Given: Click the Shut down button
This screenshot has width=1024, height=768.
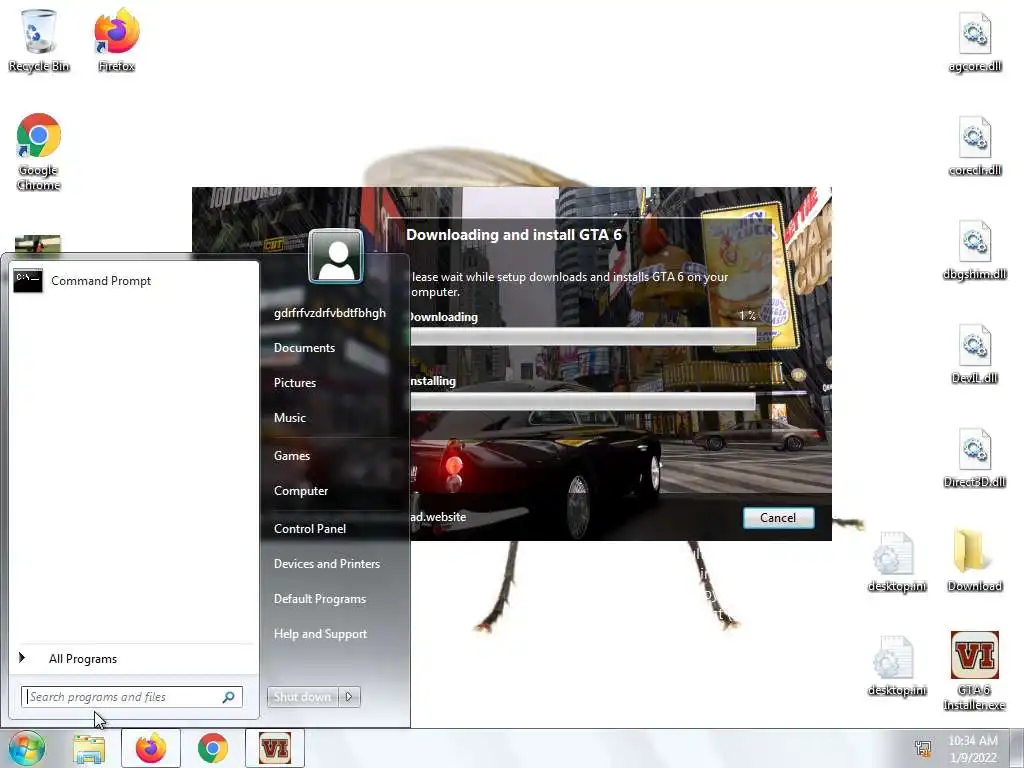Looking at the screenshot, I should (303, 697).
